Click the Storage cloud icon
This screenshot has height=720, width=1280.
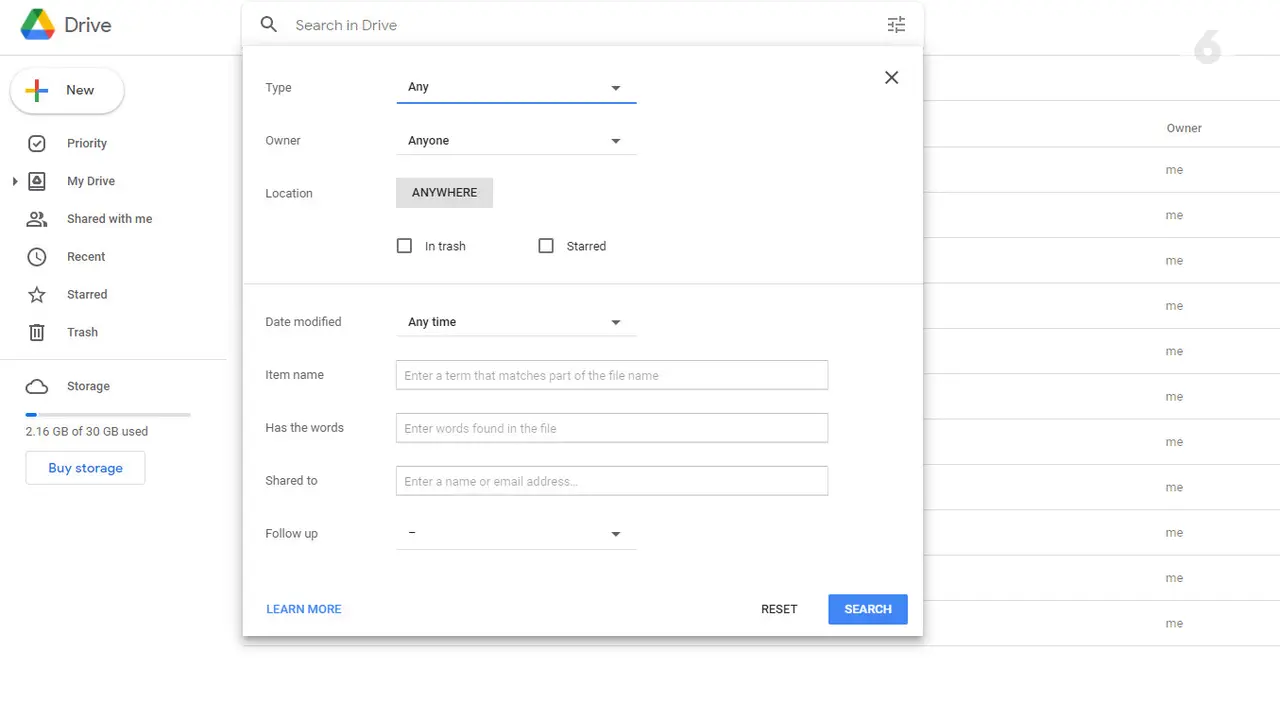point(37,386)
